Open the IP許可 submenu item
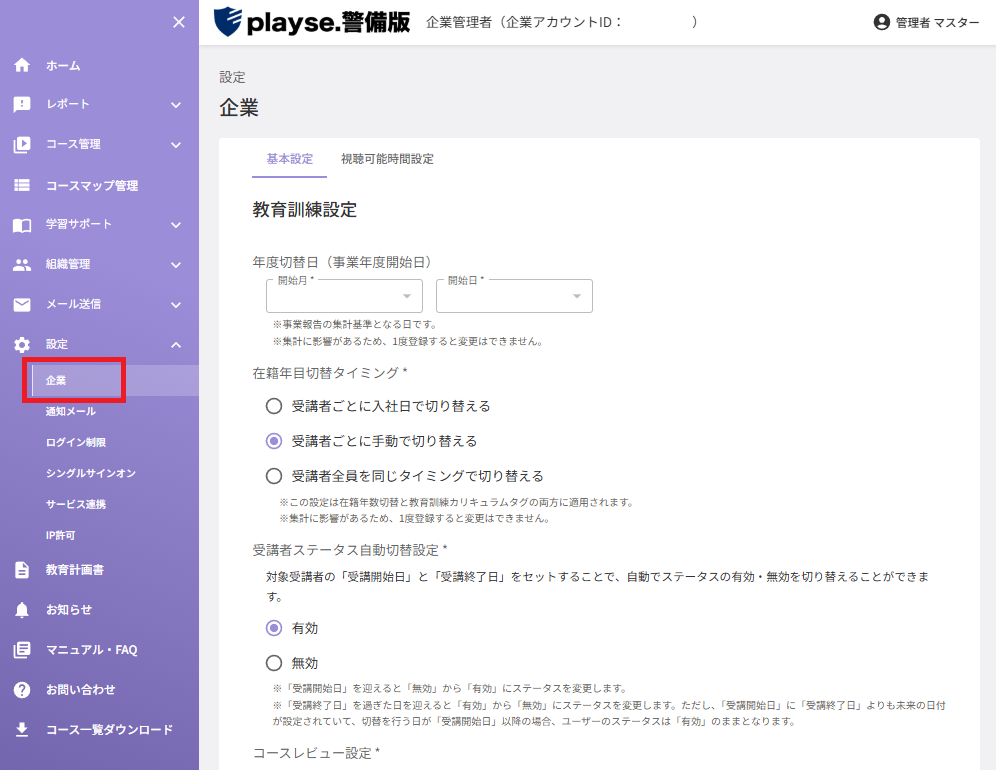The height and width of the screenshot is (770, 996). (x=60, y=536)
